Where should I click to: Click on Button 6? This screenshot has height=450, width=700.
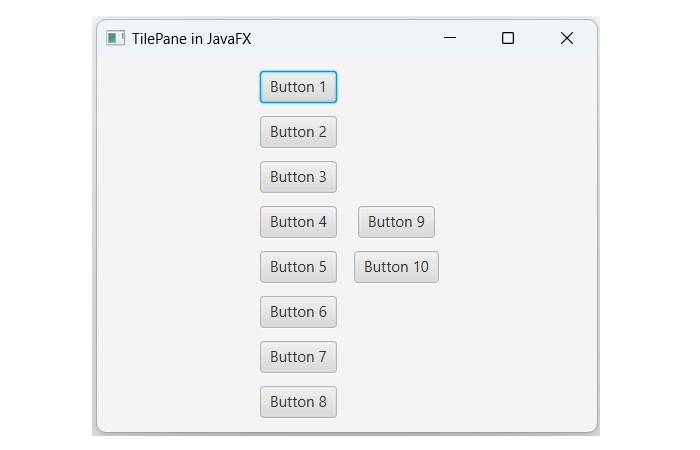coord(298,312)
